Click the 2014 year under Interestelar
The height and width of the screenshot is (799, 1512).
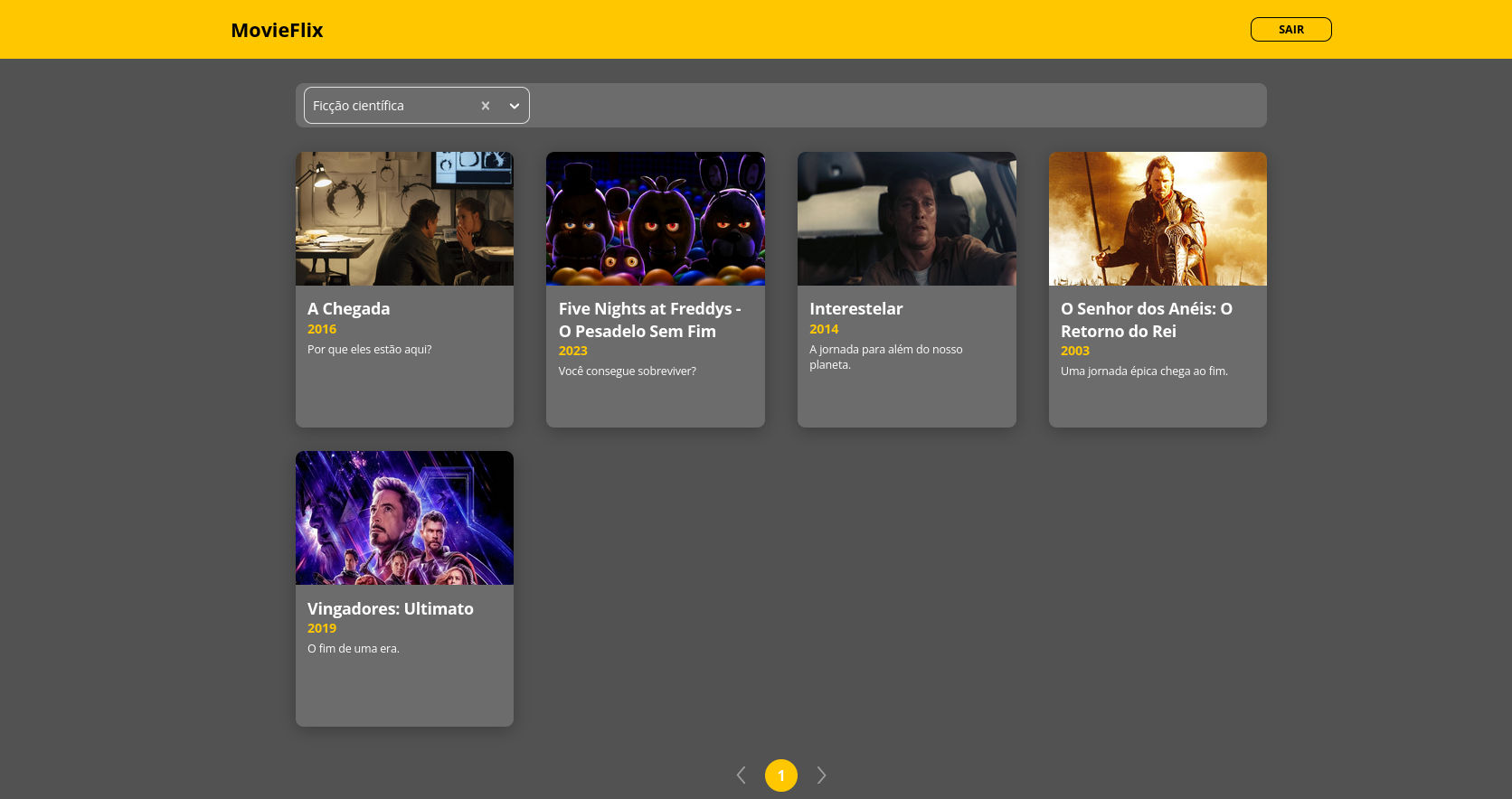point(824,330)
